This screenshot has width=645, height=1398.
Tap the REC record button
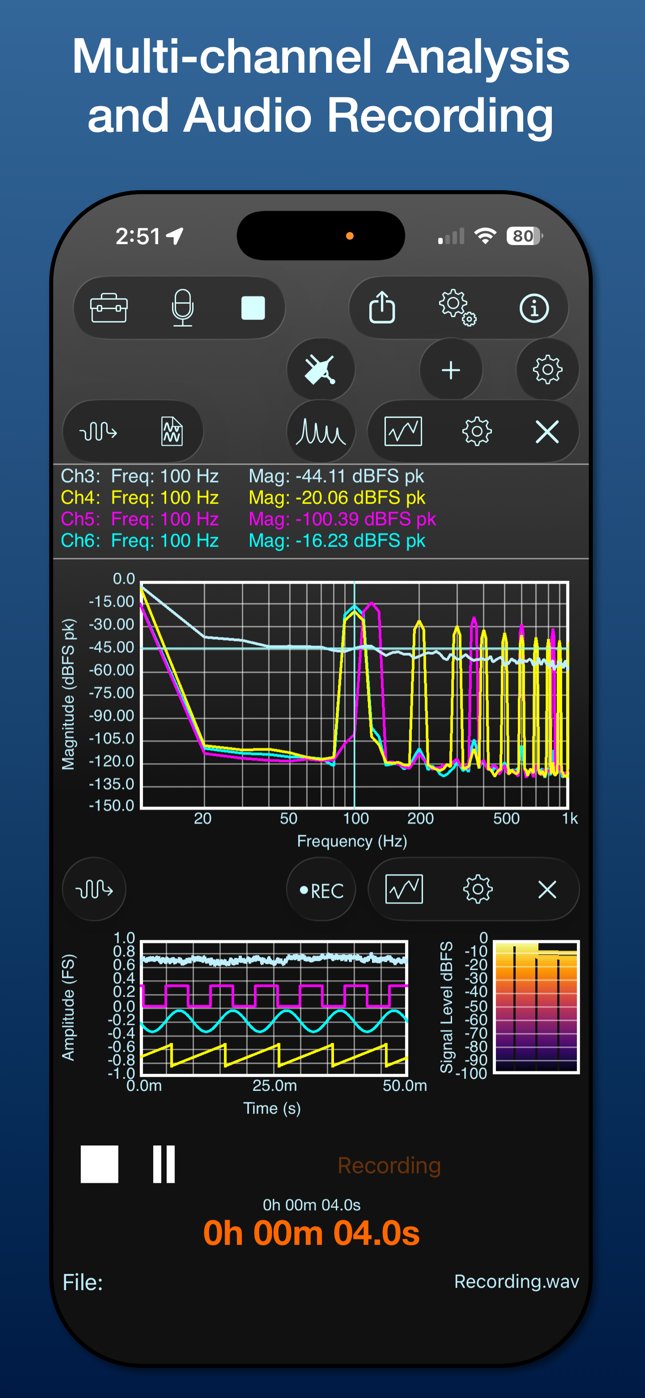pos(321,890)
